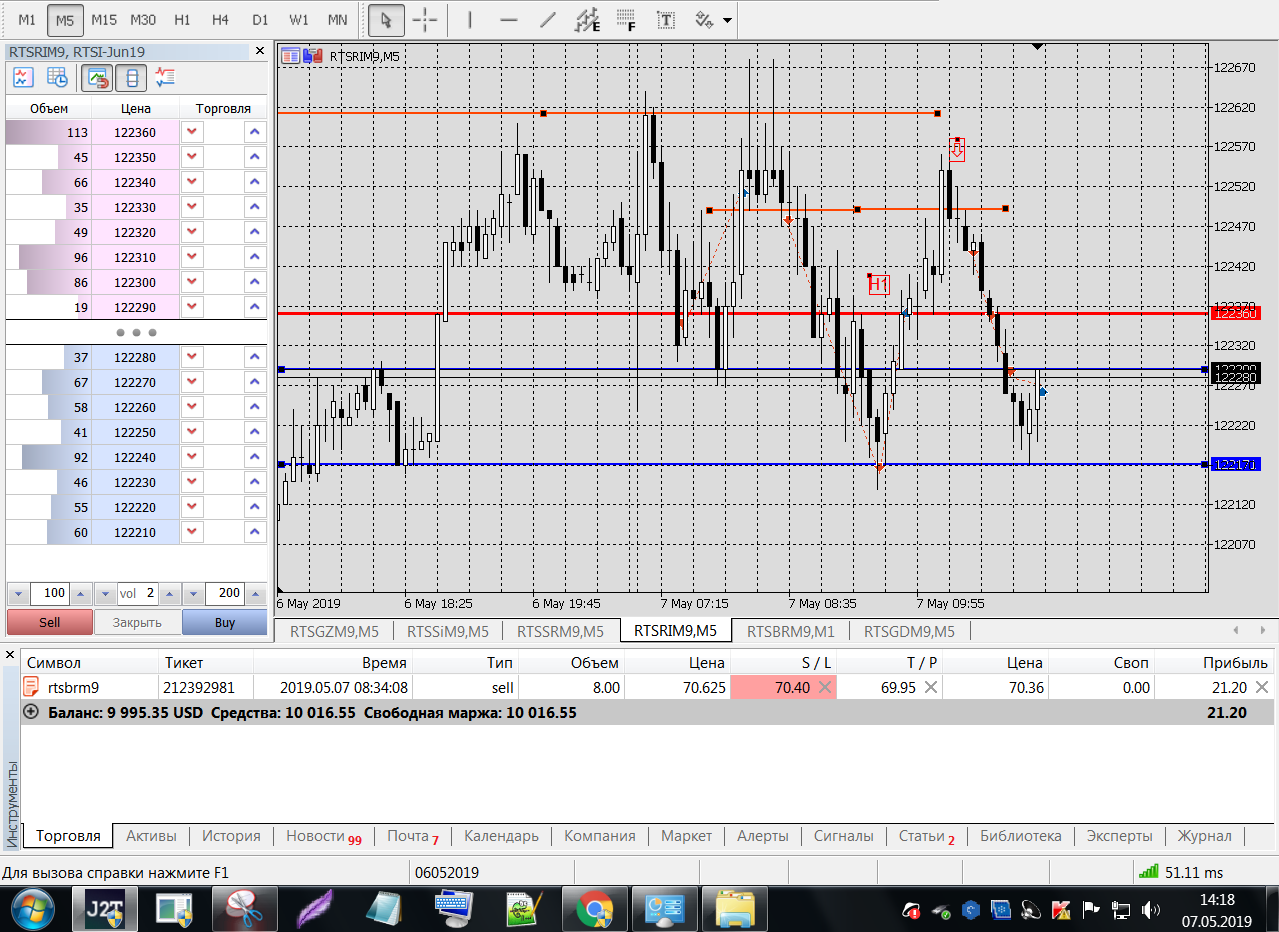
Task: Select the text label tool
Action: pos(665,20)
